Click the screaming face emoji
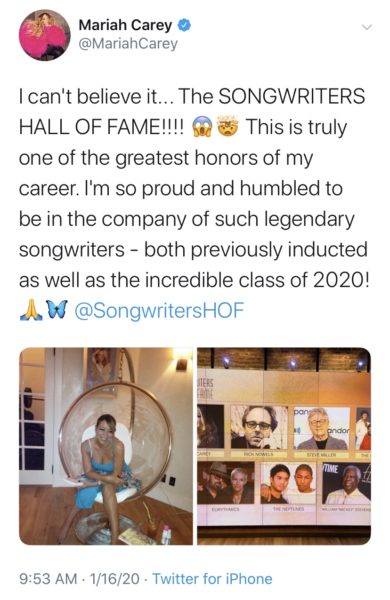Screen dimensions: 390x600 [x=202, y=127]
